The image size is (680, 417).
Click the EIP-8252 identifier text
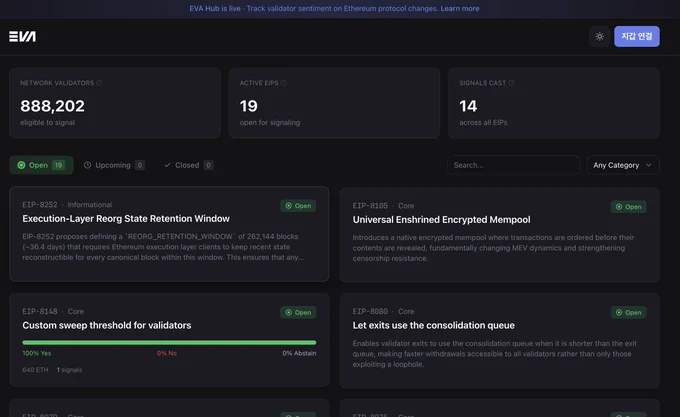[39, 205]
